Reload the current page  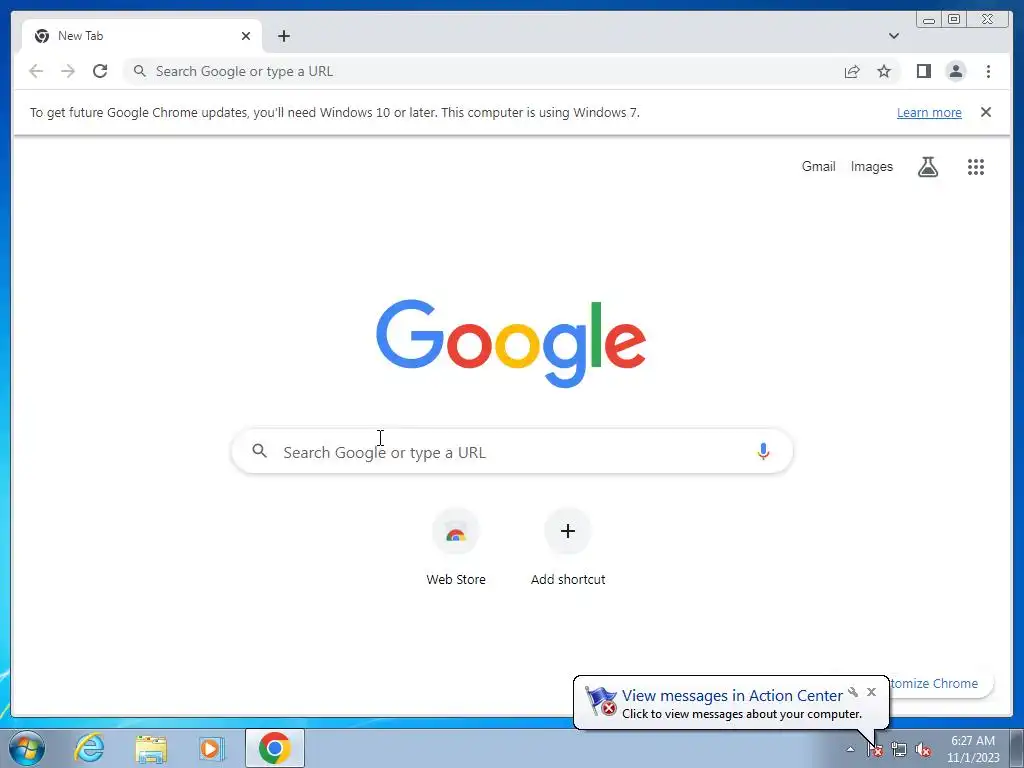click(x=100, y=71)
